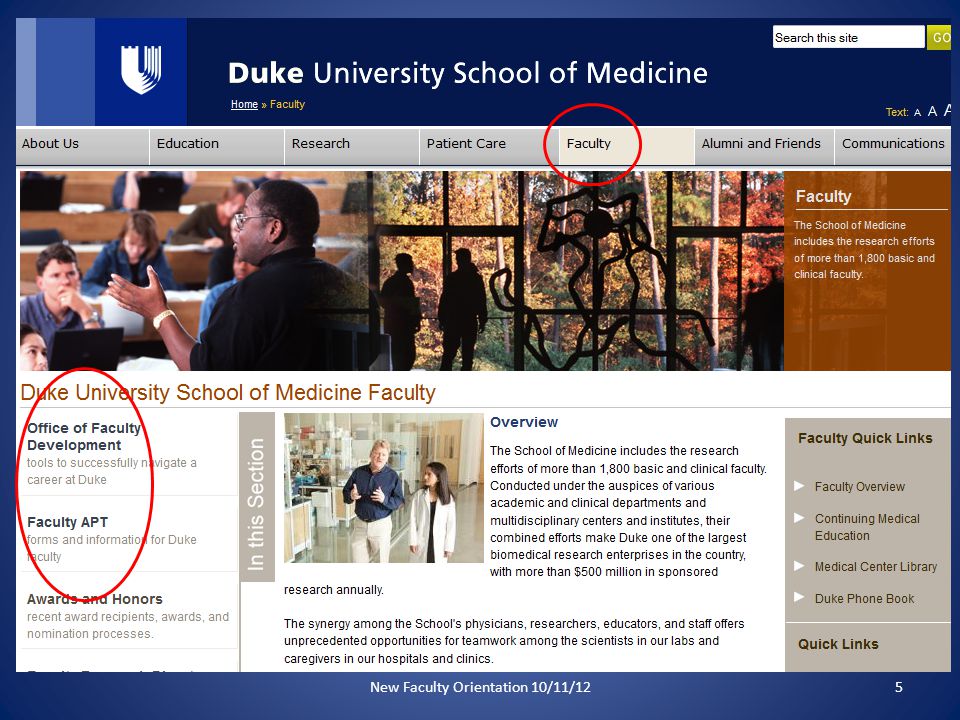Click the Home breadcrumb link
Viewport: 960px width, 720px height.
point(244,105)
